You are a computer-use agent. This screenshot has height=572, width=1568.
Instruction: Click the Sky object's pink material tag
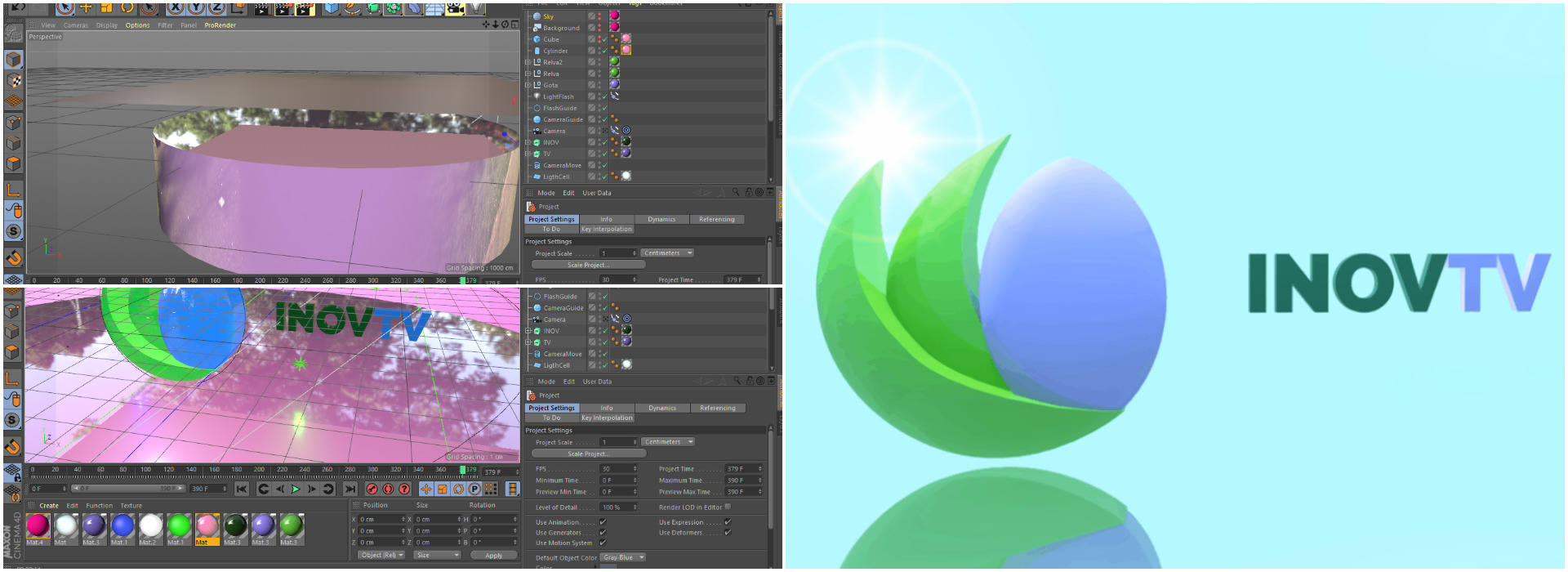coord(614,16)
